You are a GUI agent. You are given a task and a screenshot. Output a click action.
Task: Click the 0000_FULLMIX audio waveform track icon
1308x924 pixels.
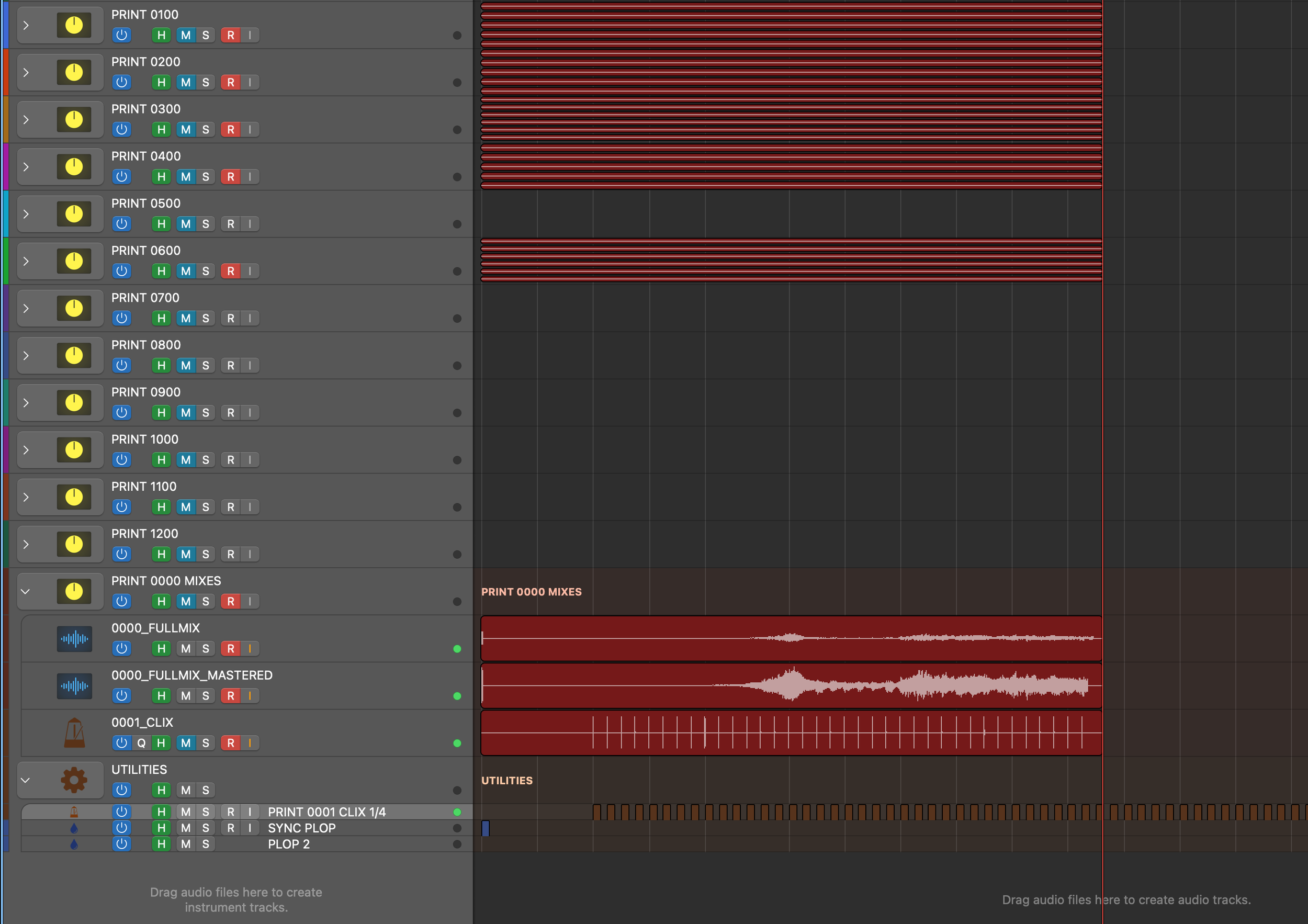click(74, 639)
